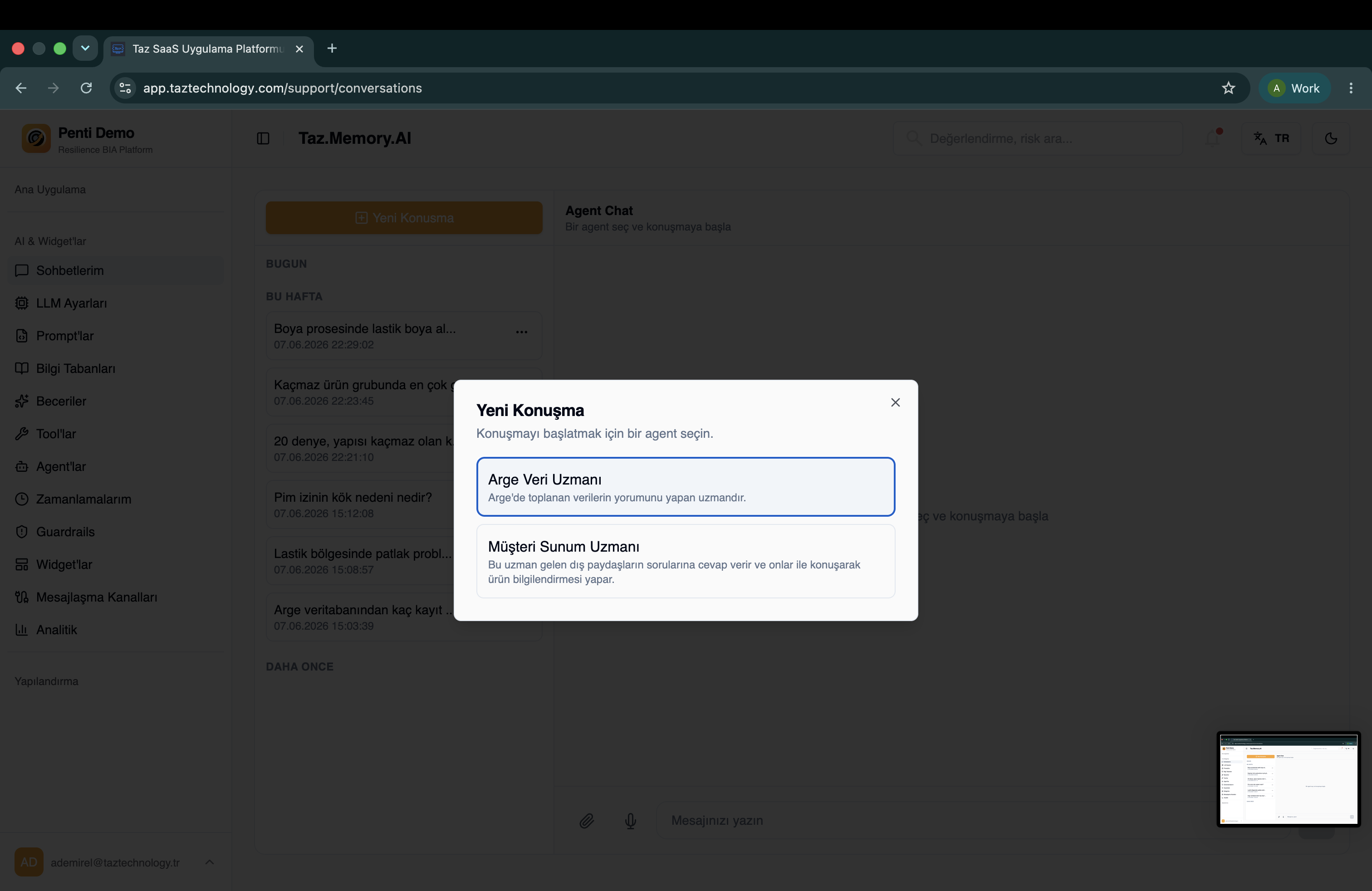Bookmark this page with the star
The image size is (1372, 891).
(x=1229, y=88)
